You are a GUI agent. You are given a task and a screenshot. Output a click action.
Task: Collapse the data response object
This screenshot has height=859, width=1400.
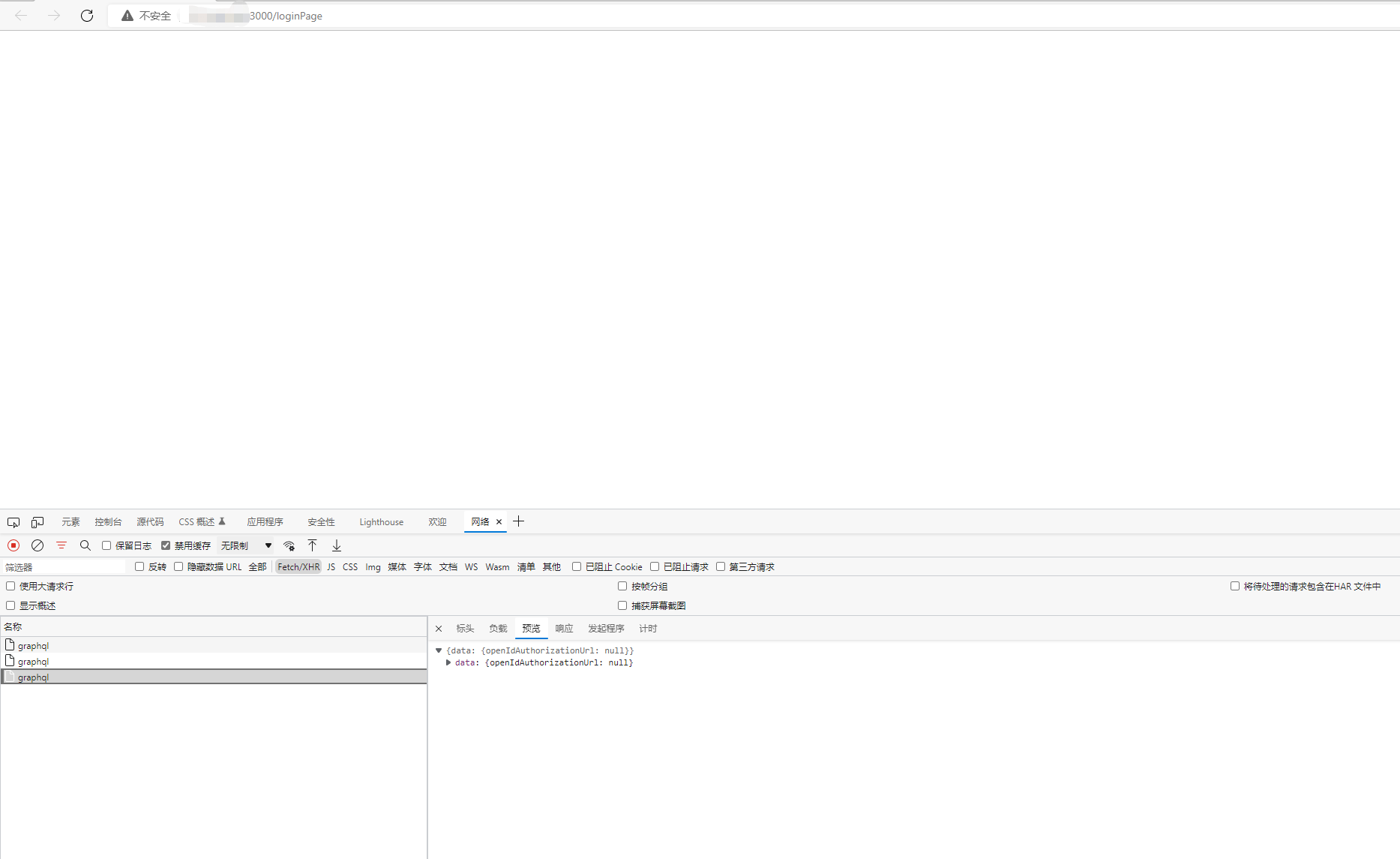point(439,650)
